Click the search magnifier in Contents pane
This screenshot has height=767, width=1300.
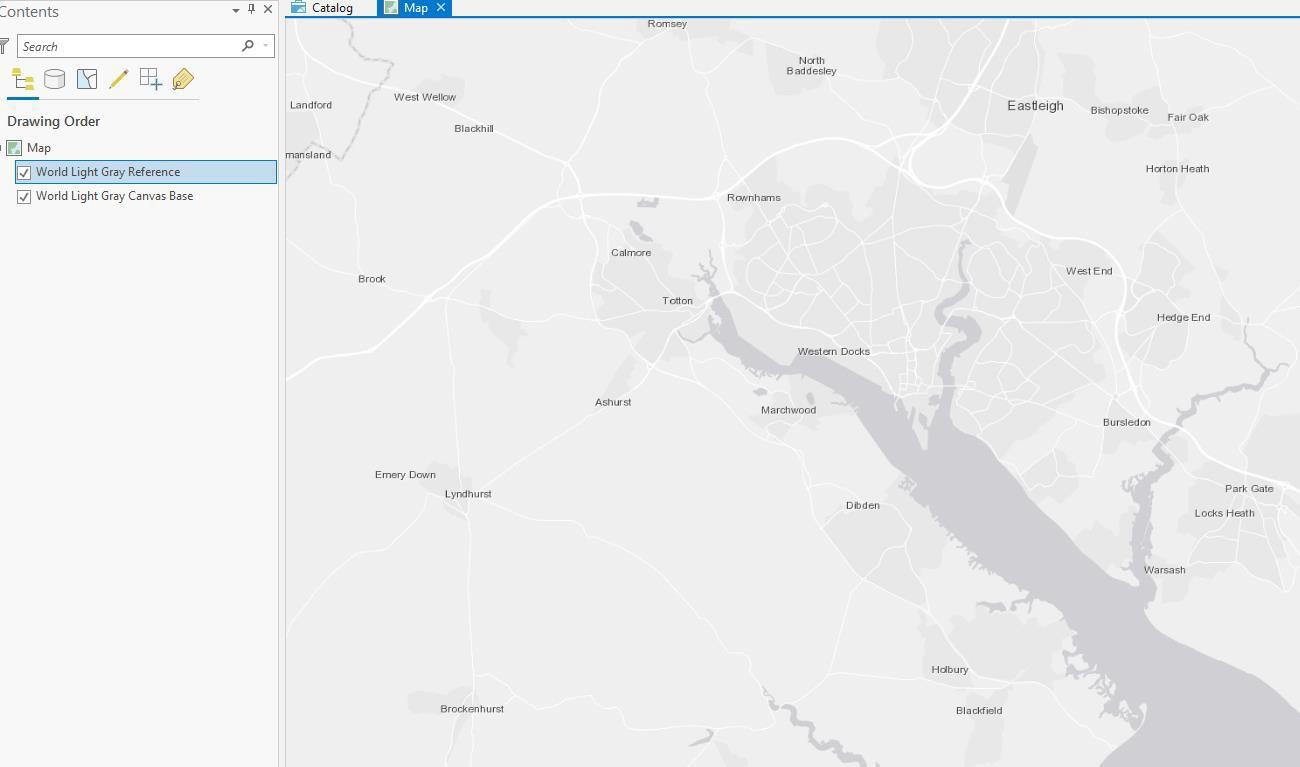point(246,46)
